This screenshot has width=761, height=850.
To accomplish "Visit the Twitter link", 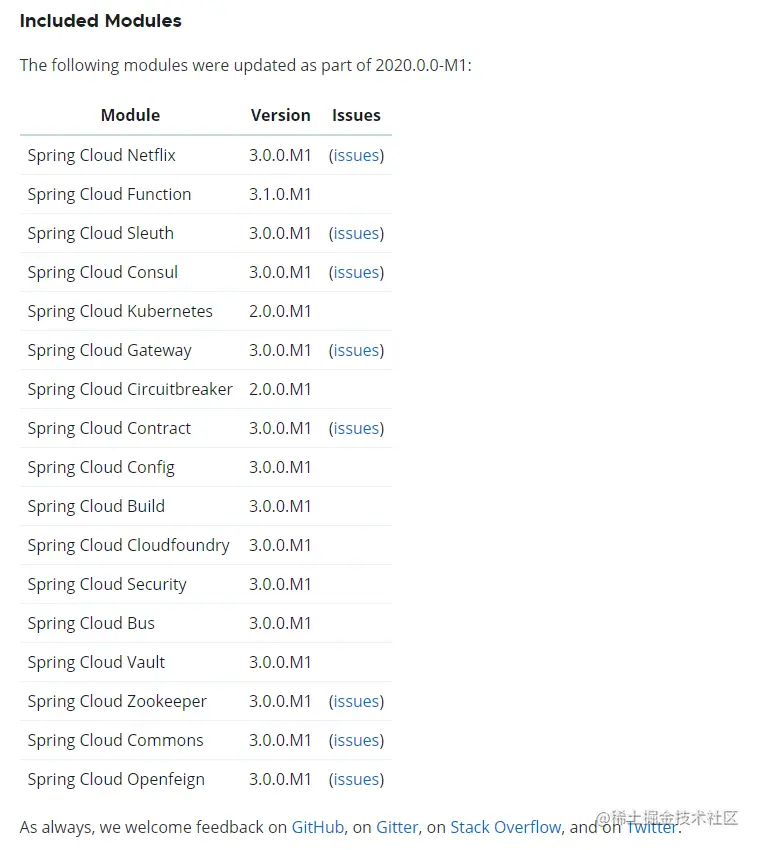I will click(651, 827).
